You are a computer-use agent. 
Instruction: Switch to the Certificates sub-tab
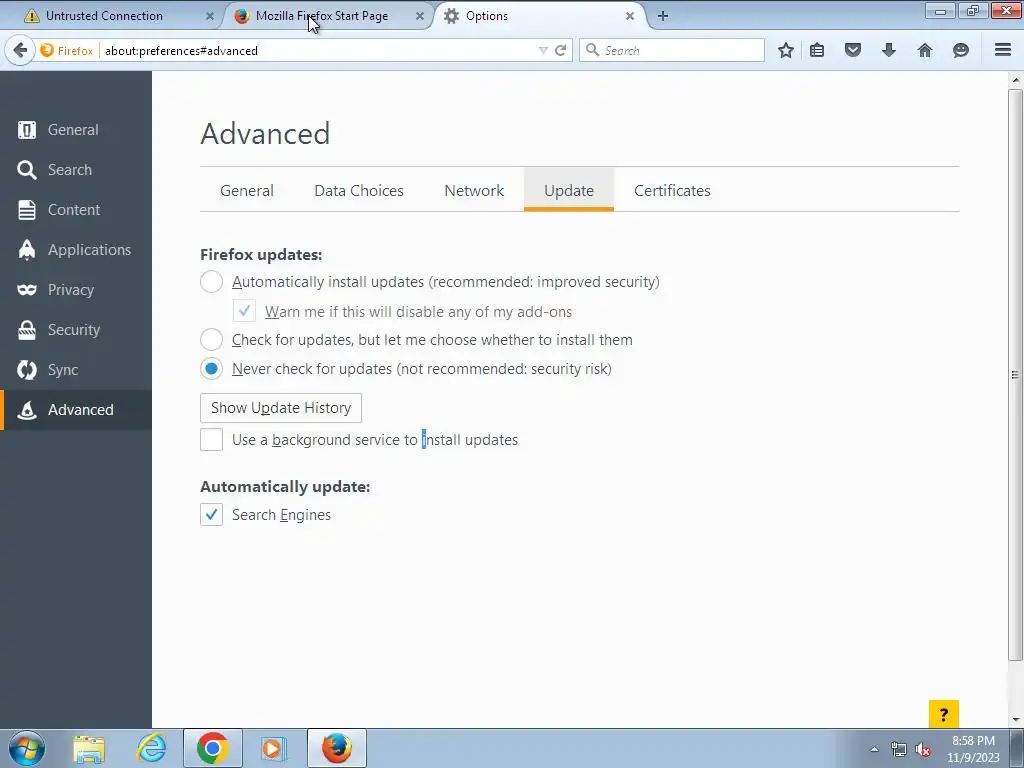tap(672, 191)
